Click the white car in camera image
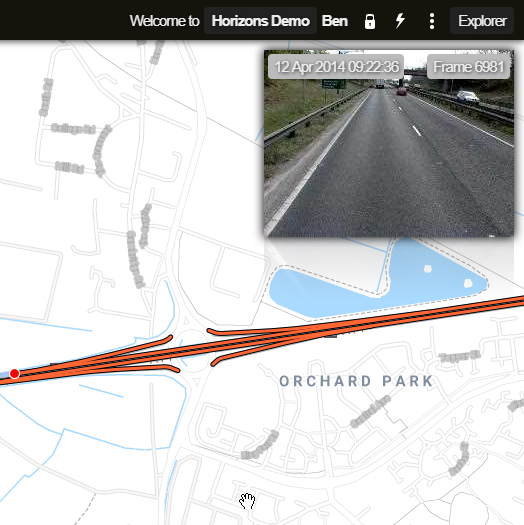 (x=467, y=97)
